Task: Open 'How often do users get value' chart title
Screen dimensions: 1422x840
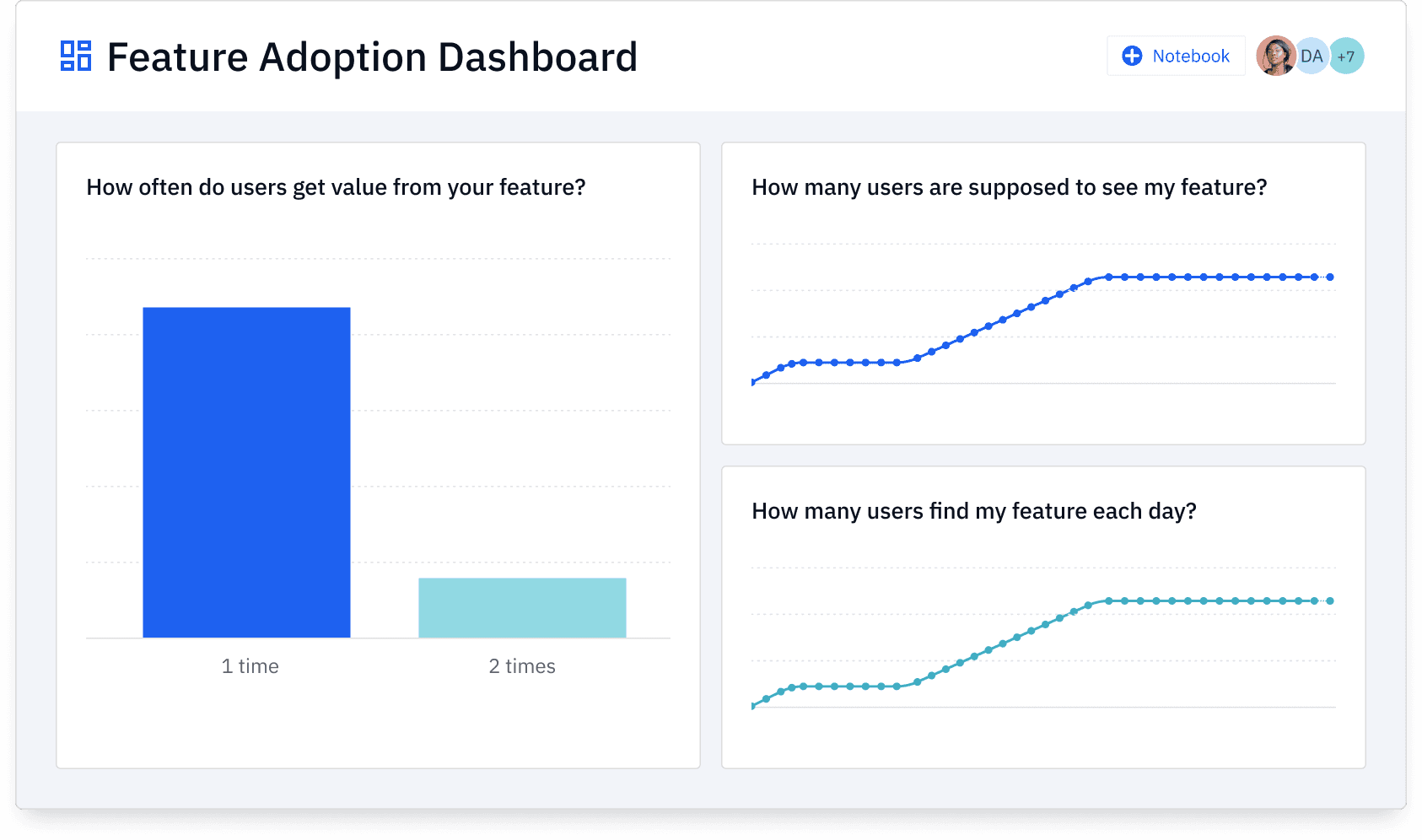Action: tap(336, 187)
